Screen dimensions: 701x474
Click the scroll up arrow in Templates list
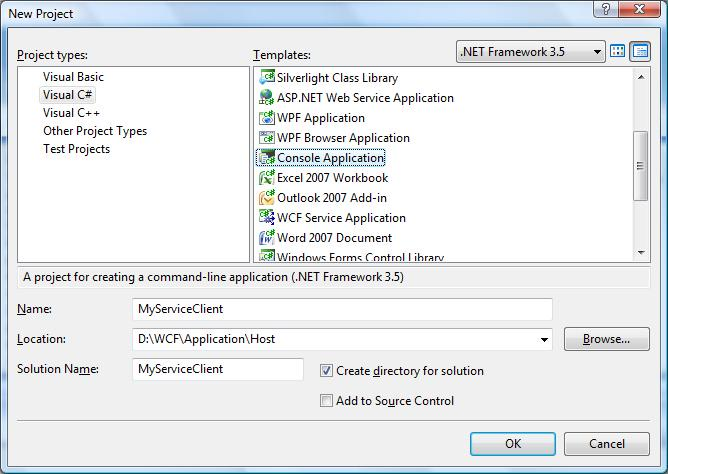641,77
